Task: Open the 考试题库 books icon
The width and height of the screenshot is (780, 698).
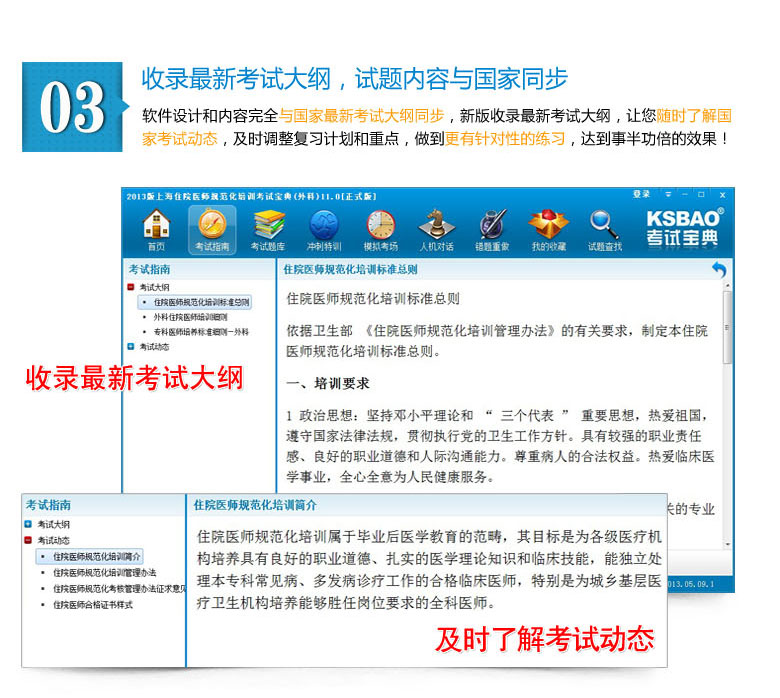Action: (268, 230)
